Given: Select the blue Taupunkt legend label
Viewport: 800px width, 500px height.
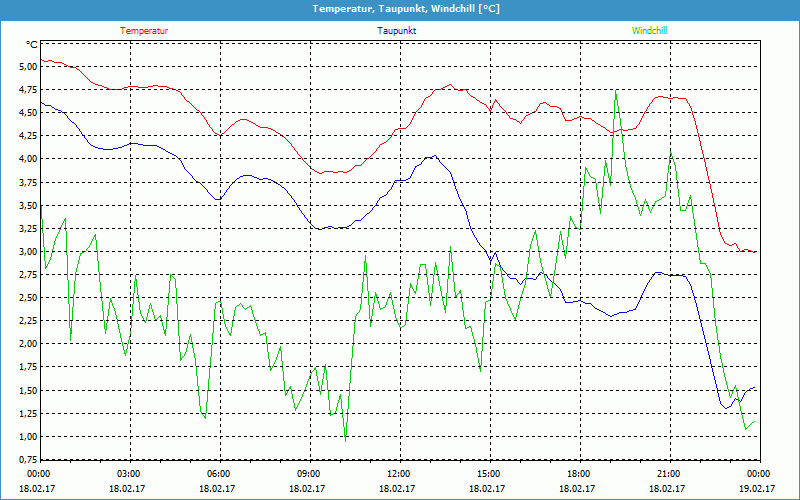Looking at the screenshot, I should 397,31.
